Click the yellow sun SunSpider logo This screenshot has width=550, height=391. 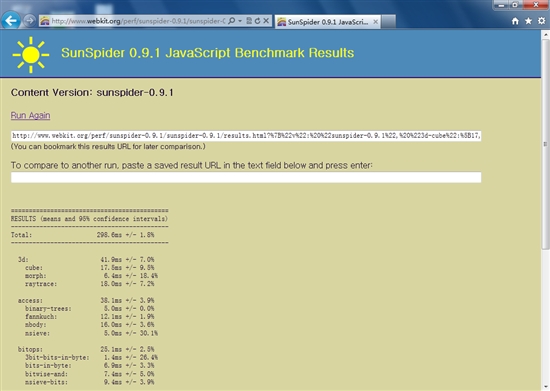tap(31, 55)
